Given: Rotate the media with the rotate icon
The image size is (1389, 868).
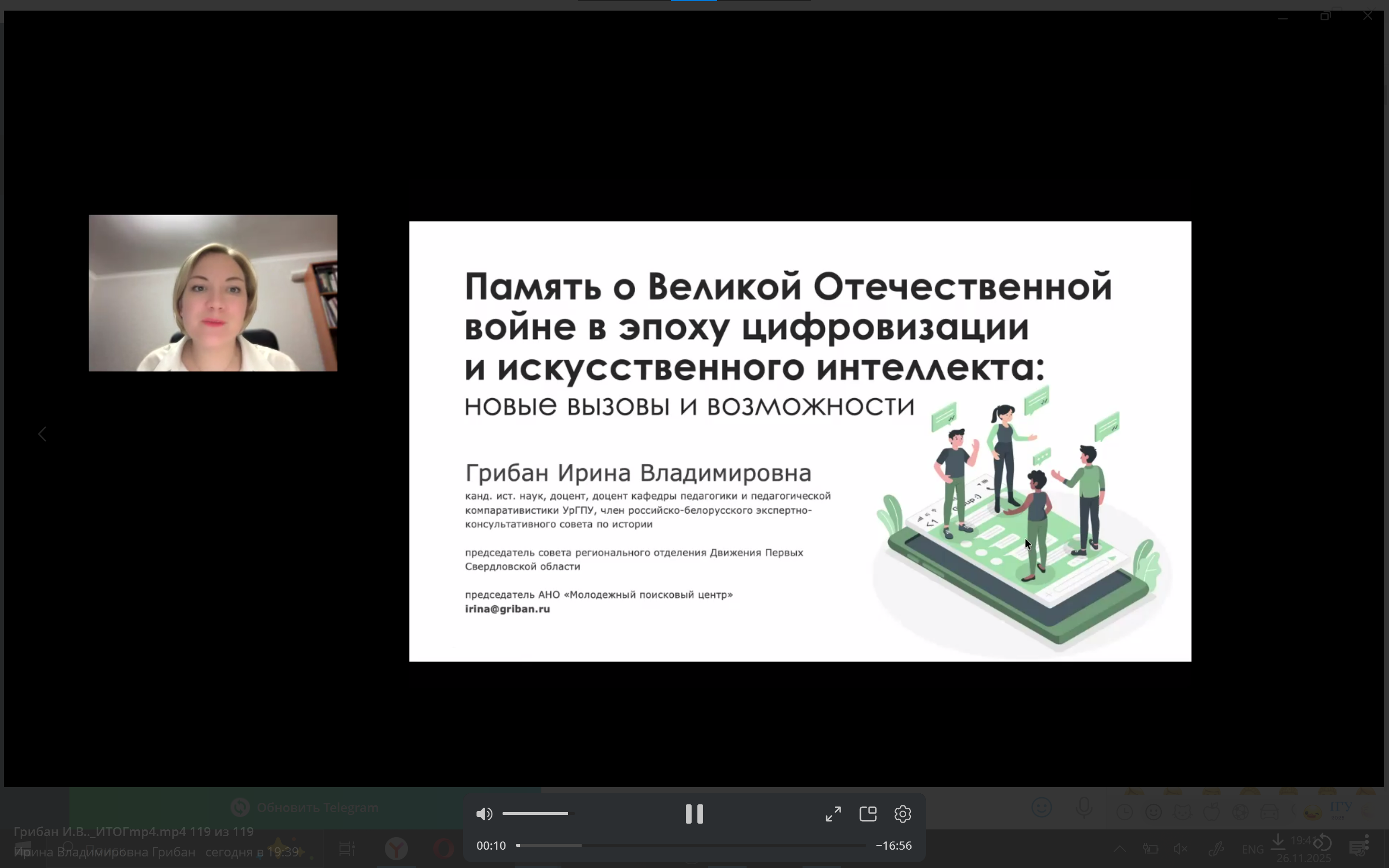Looking at the screenshot, I should coord(1322,842).
